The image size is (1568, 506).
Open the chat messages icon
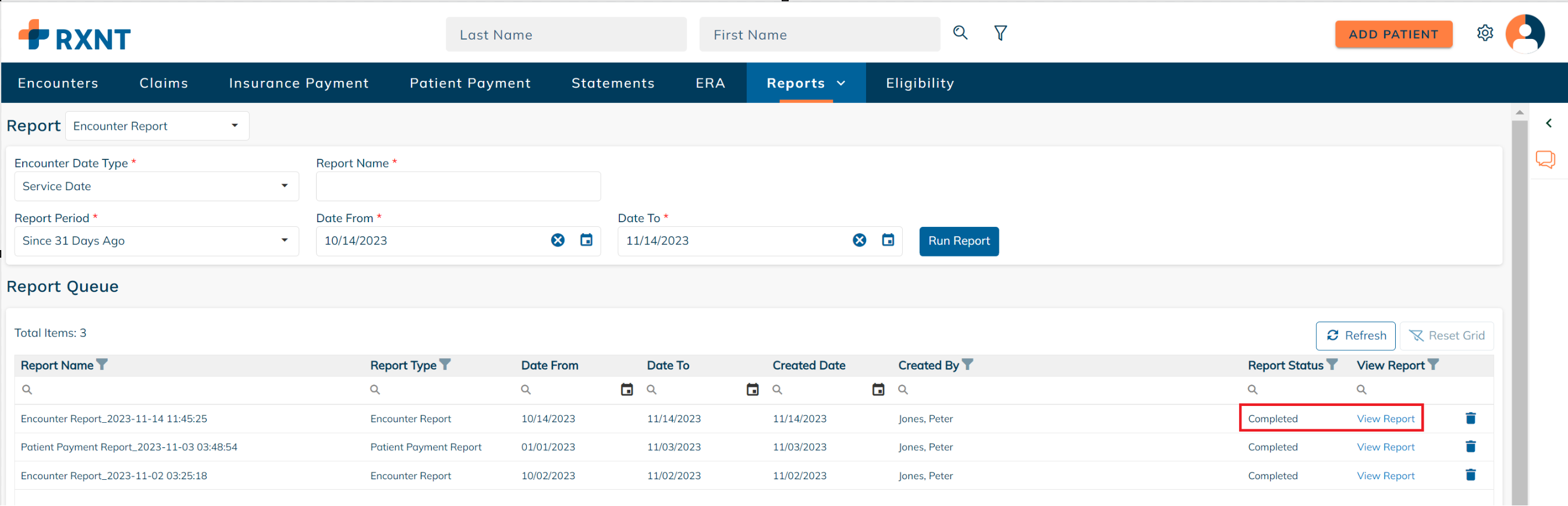pos(1545,159)
